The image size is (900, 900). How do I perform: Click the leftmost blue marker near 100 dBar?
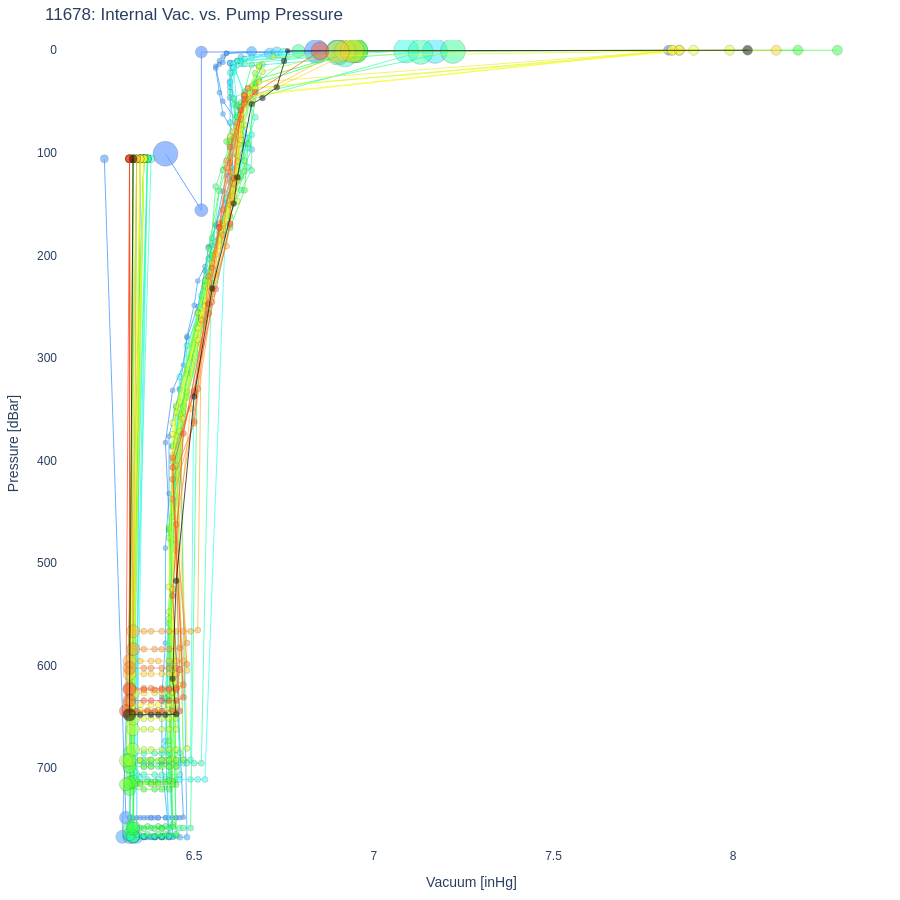pos(104,159)
